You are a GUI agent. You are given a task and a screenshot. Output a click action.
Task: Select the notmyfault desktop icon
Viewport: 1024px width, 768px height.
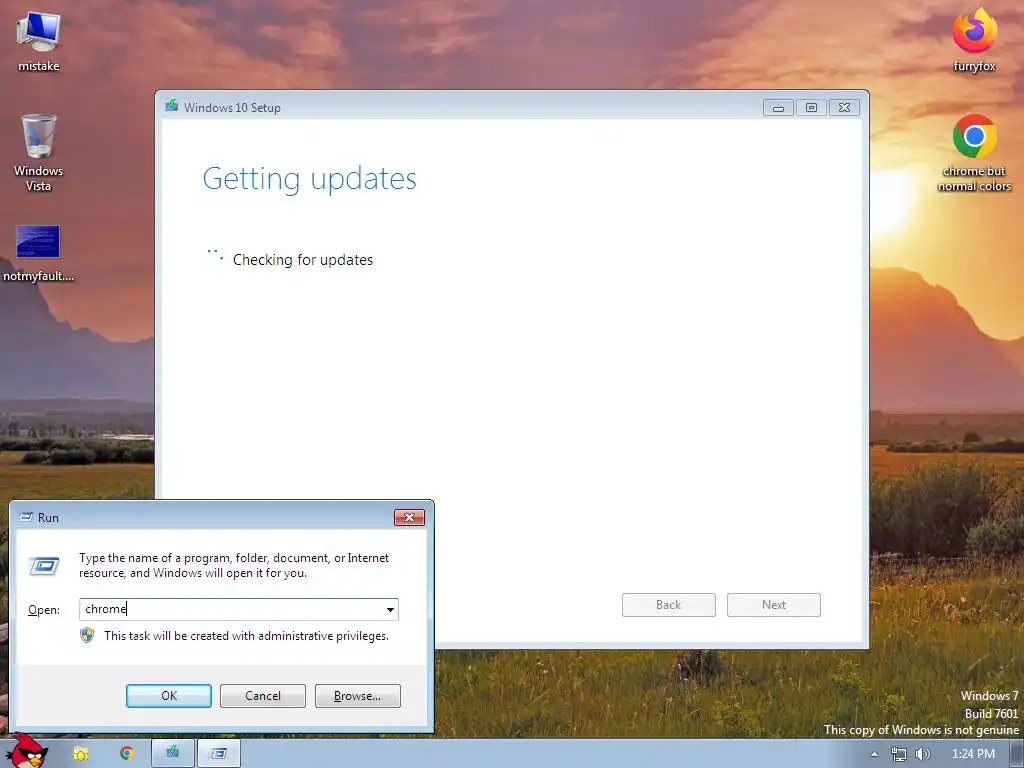39,253
